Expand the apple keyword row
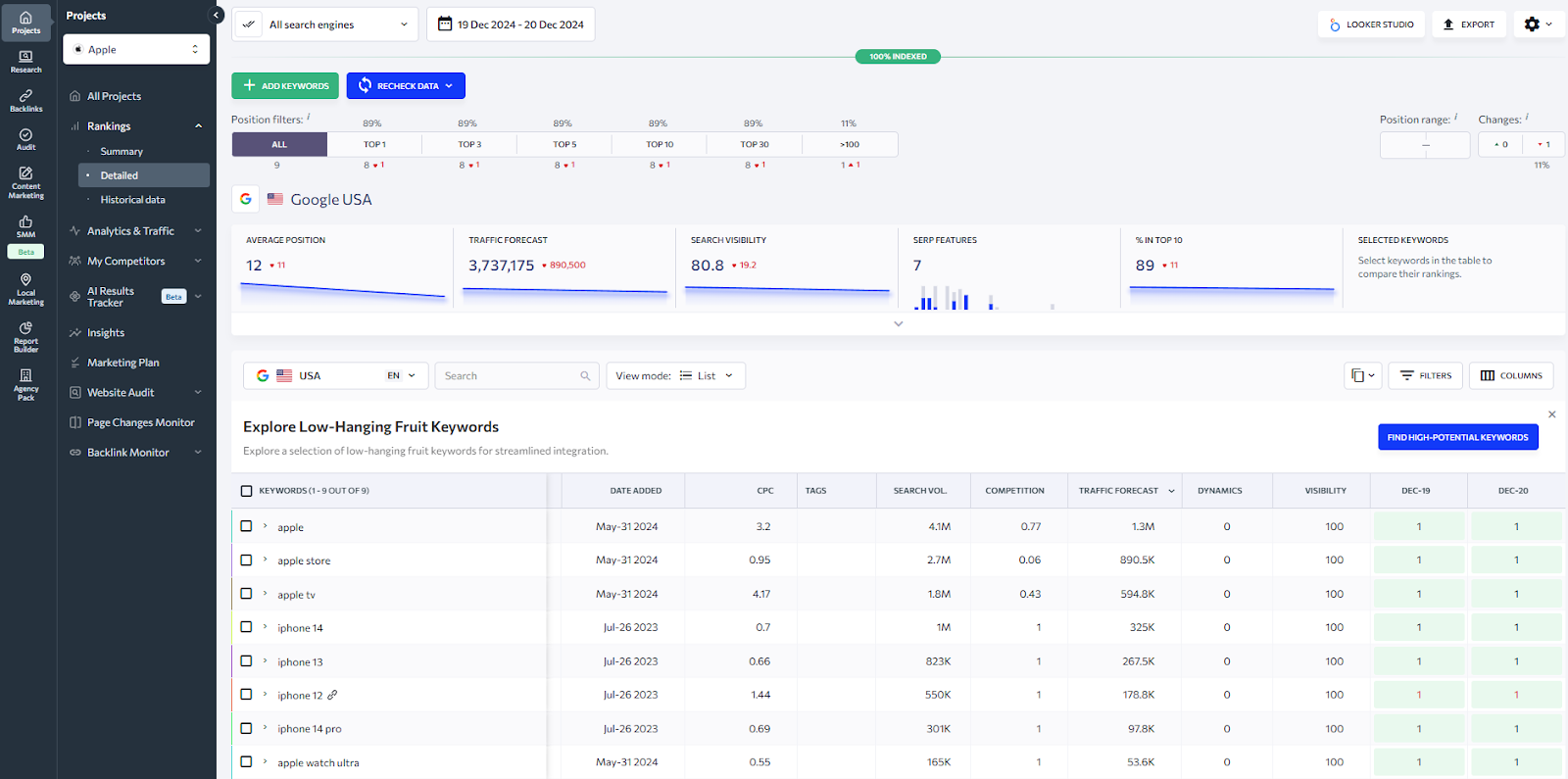 click(x=266, y=526)
